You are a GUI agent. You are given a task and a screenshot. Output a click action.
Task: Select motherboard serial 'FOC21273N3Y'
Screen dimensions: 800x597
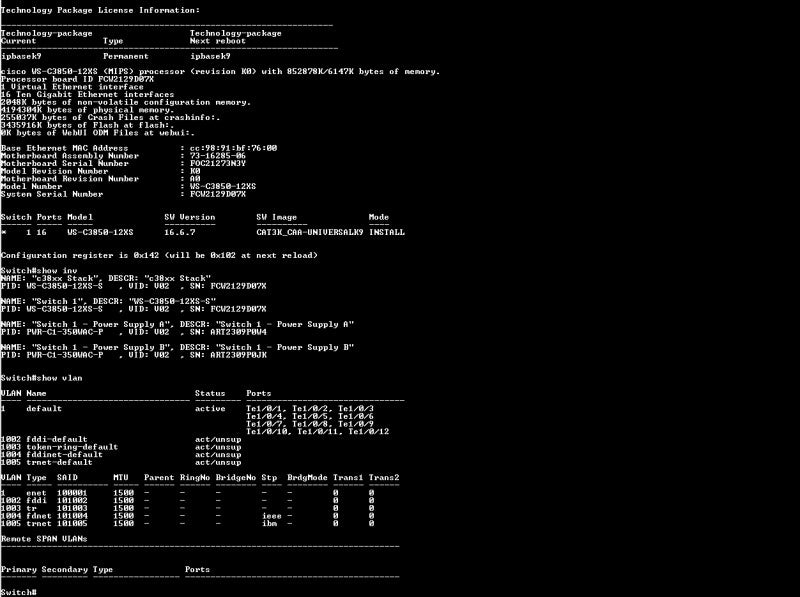218,163
